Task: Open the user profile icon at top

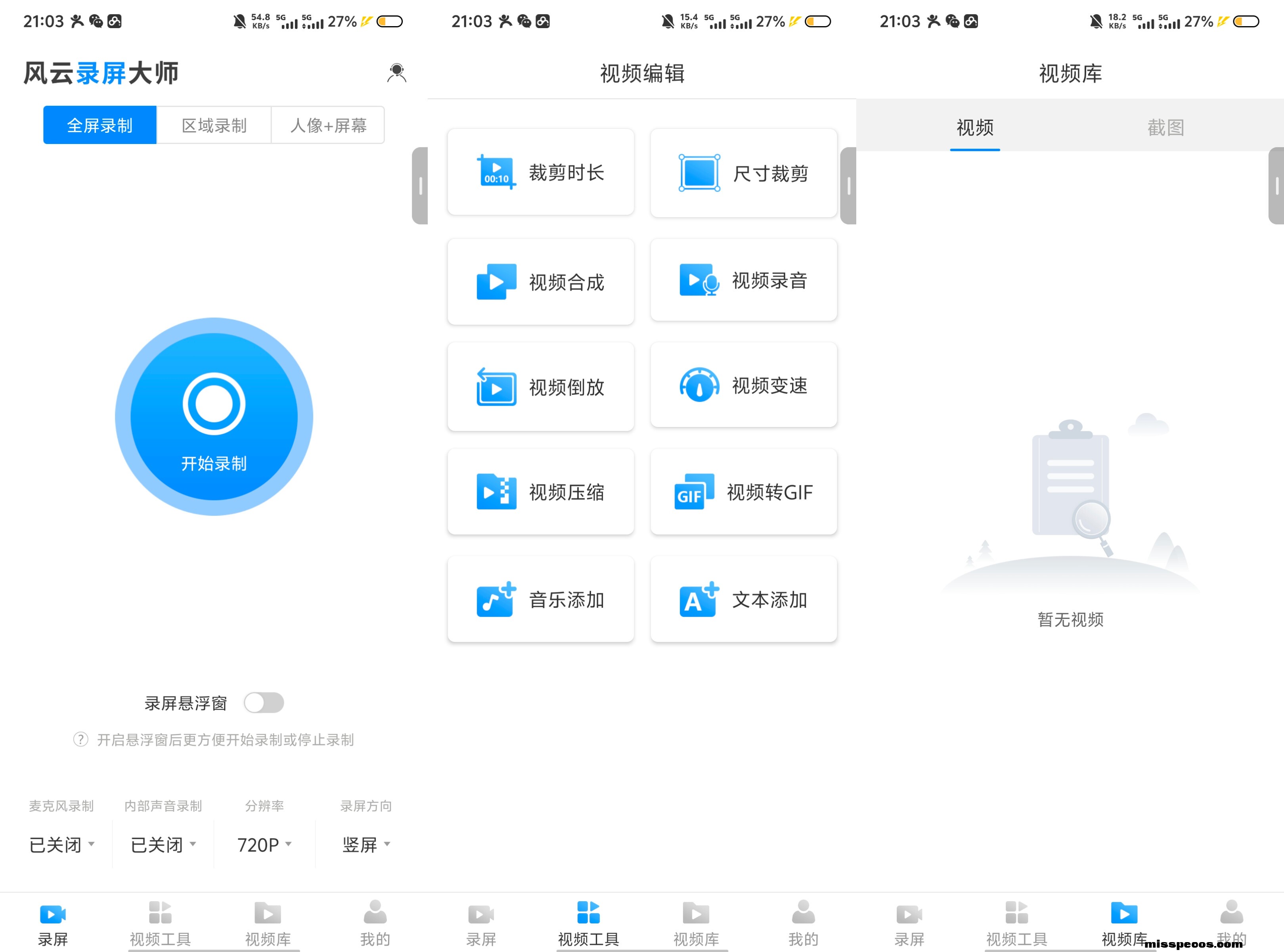Action: point(396,73)
